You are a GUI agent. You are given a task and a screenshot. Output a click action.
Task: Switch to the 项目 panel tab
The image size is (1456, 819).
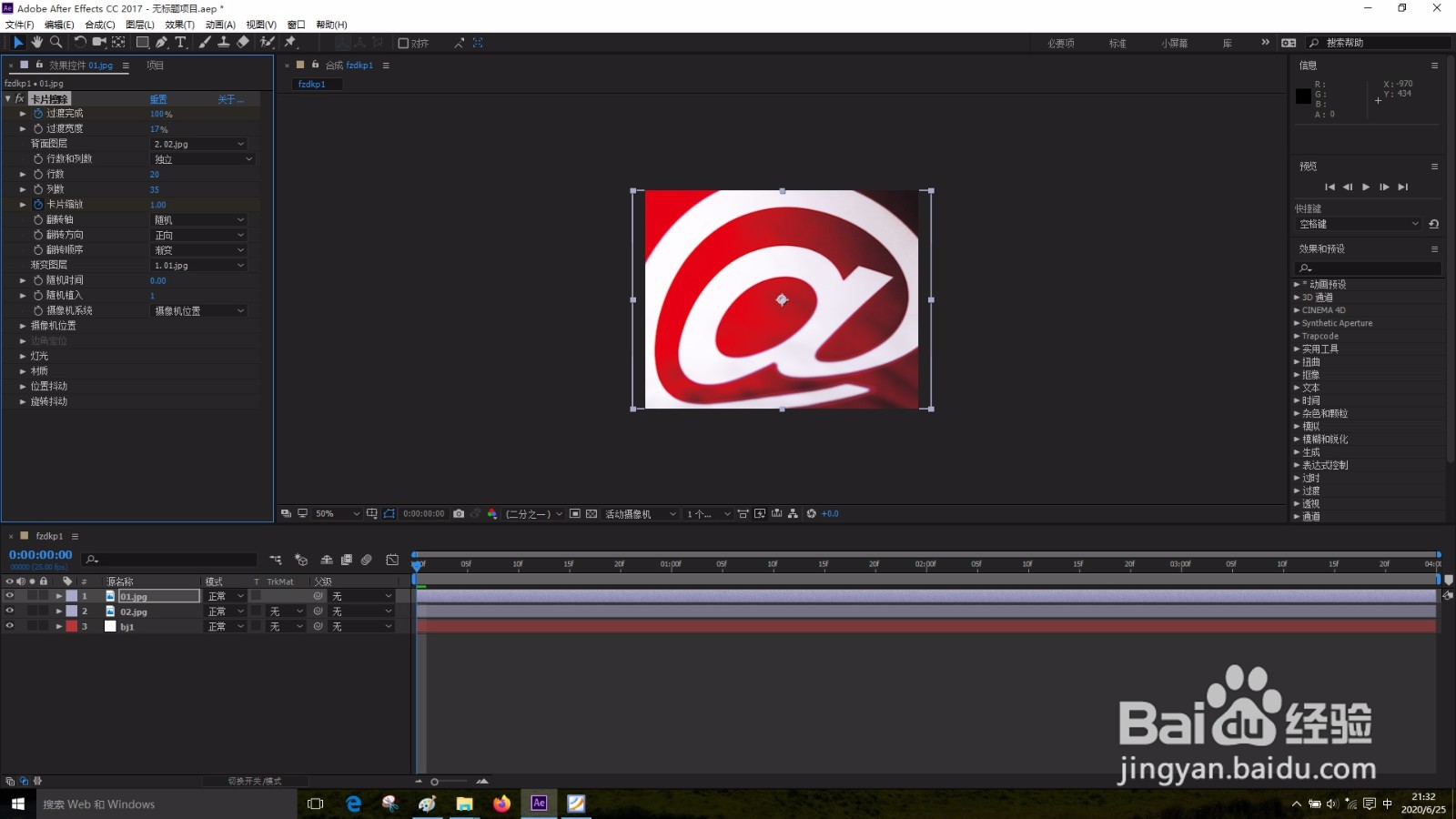tap(156, 66)
